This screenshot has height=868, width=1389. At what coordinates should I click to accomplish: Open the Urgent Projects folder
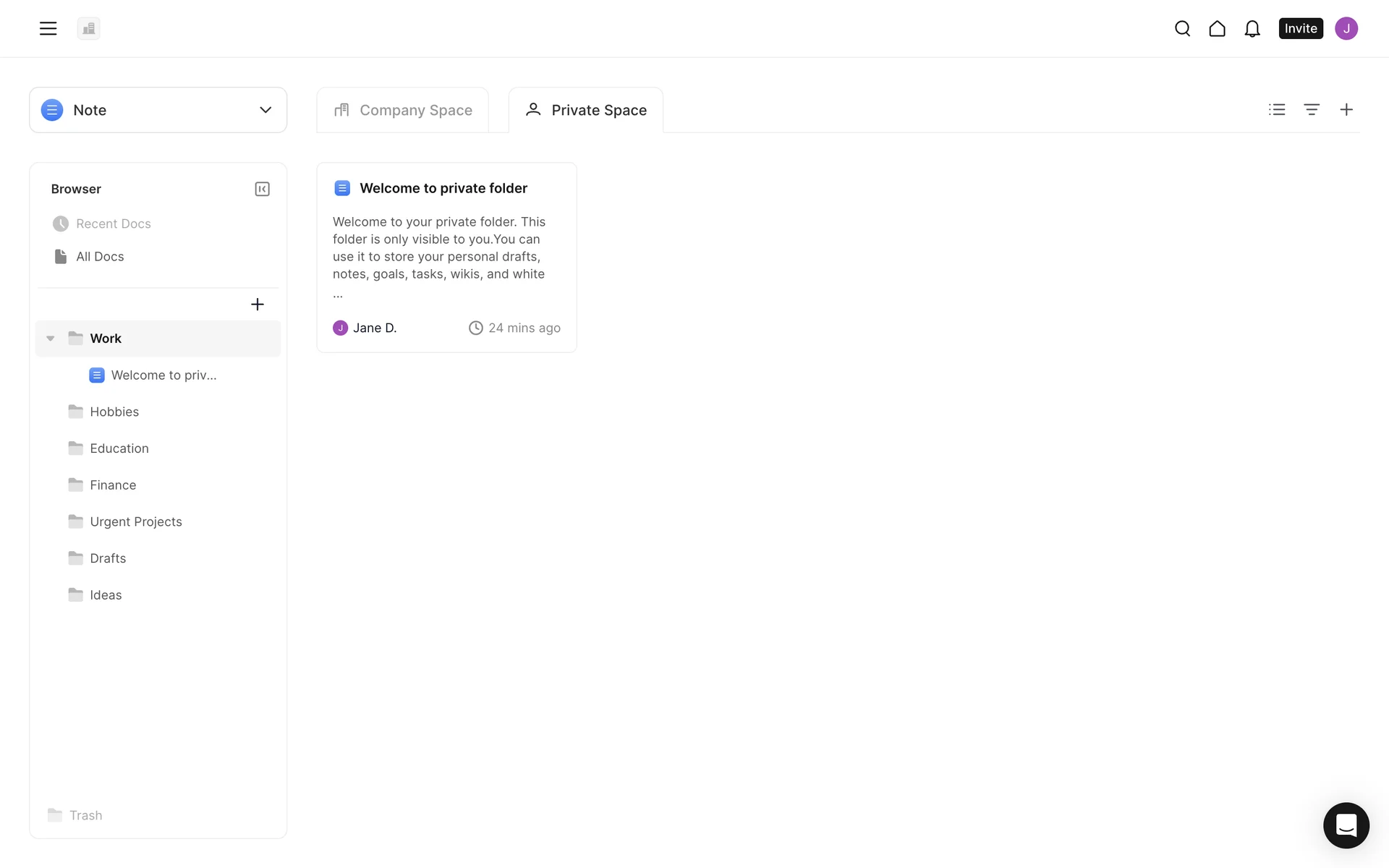click(x=135, y=522)
